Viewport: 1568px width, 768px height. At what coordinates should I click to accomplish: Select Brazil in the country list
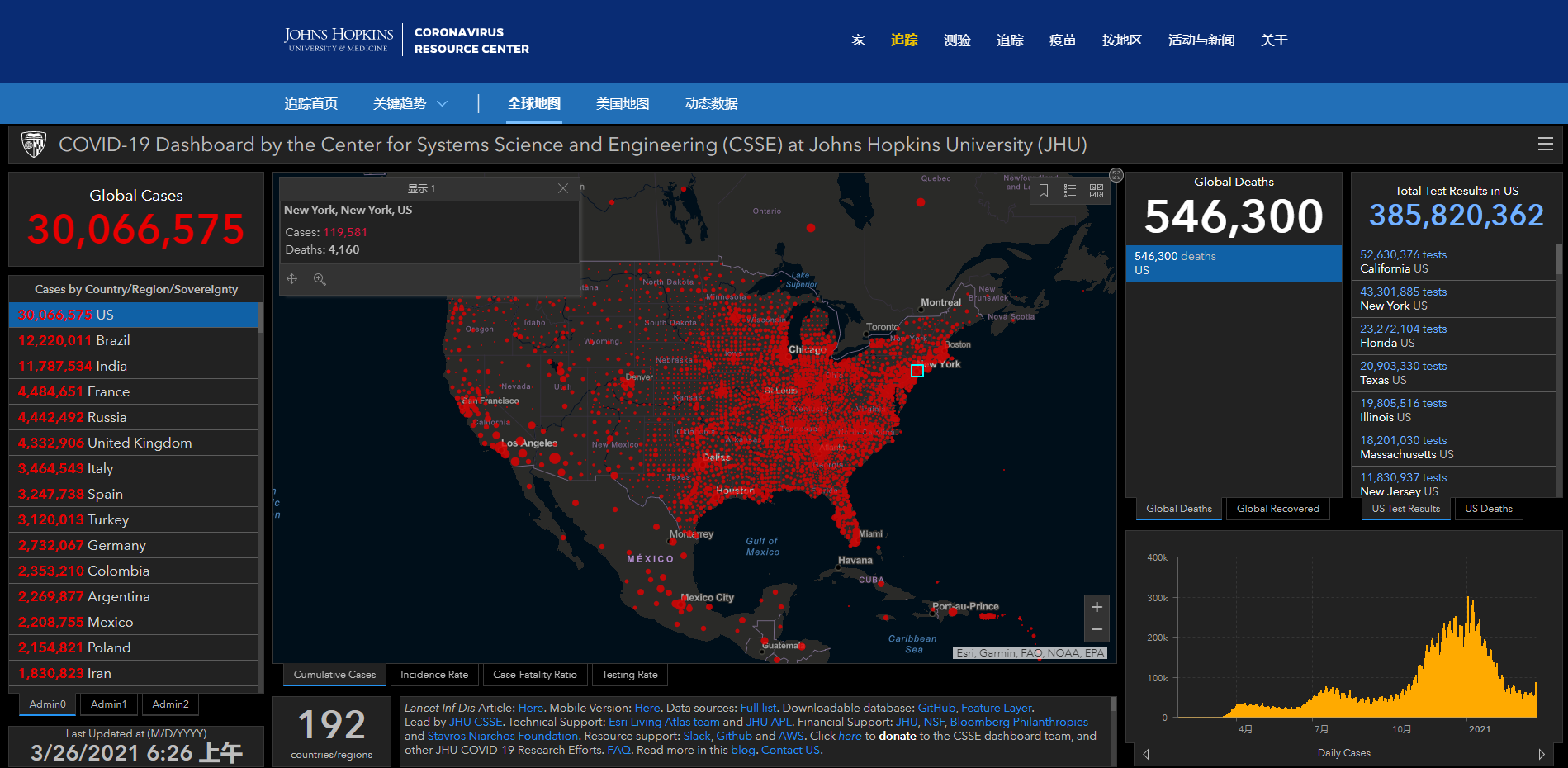(133, 340)
